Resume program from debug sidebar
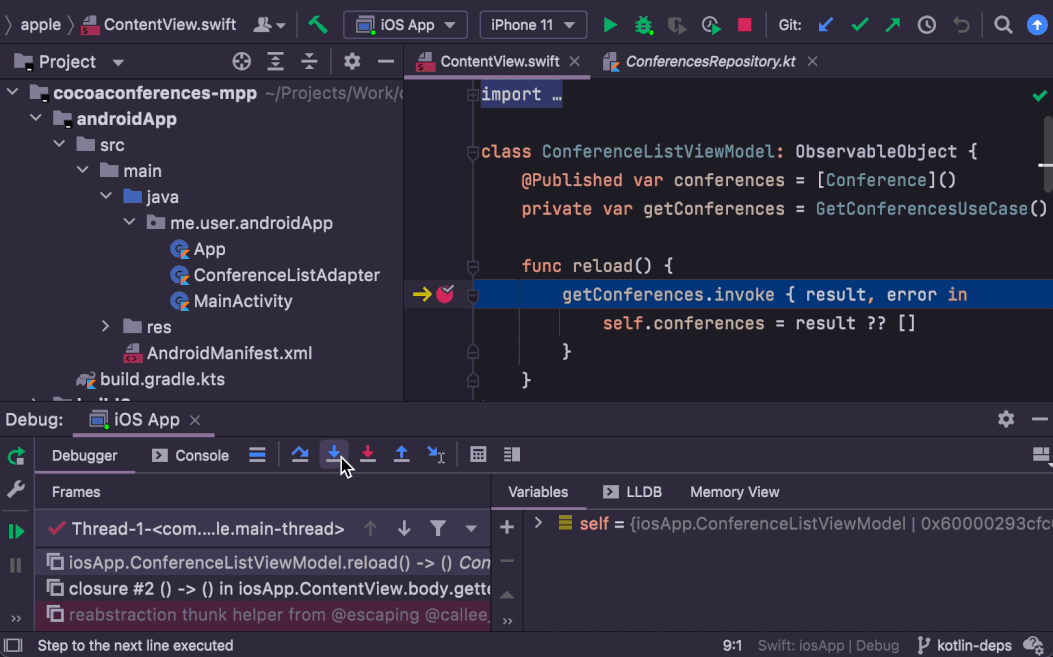This screenshot has height=657, width=1053. (16, 531)
